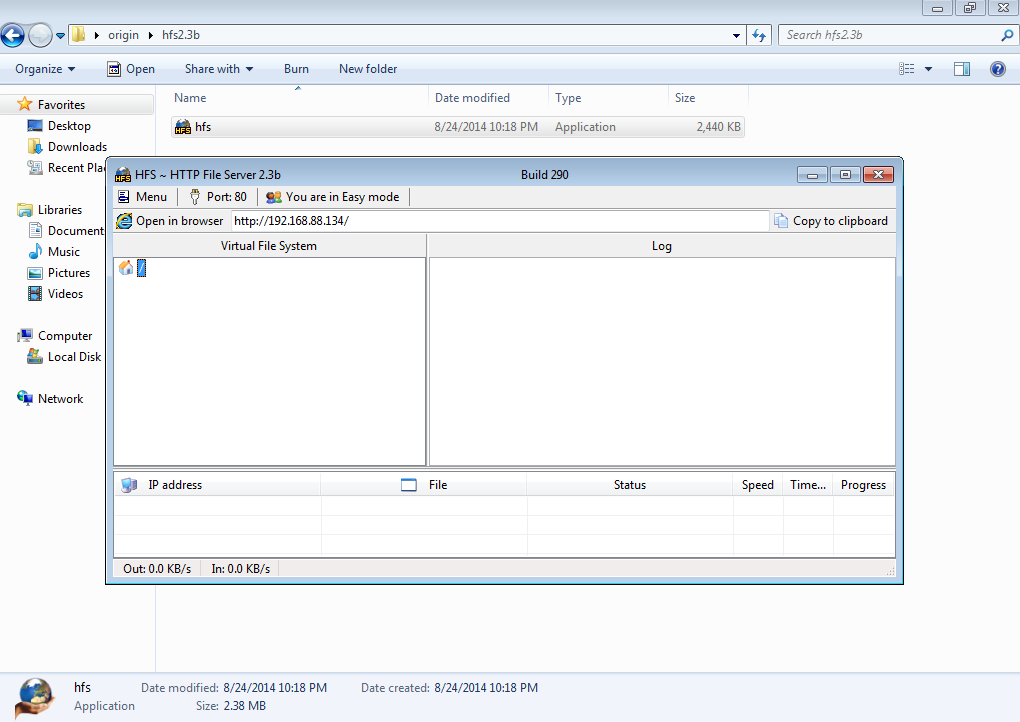Click the two-users icon for Easy mode
Screen dimensions: 1020x722
click(x=274, y=197)
